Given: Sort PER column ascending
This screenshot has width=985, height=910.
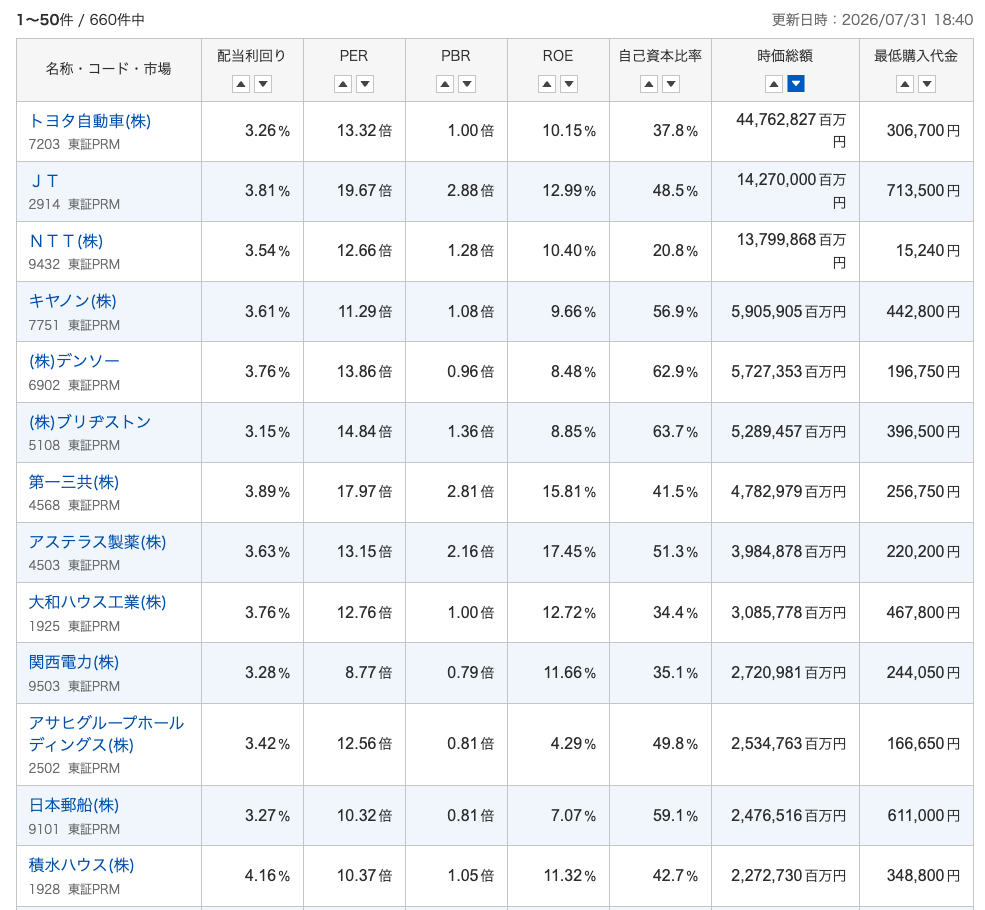Looking at the screenshot, I should (x=342, y=84).
